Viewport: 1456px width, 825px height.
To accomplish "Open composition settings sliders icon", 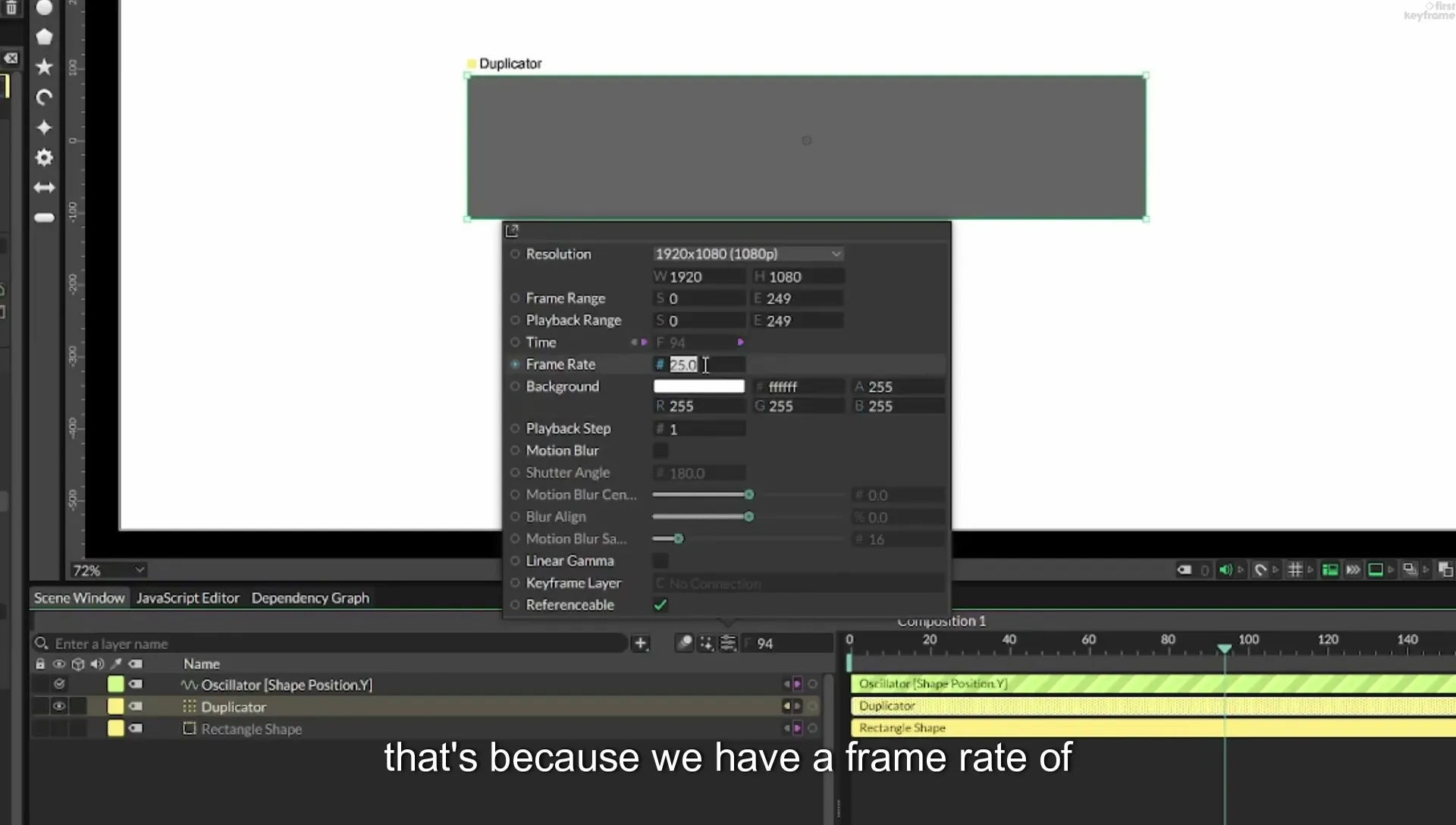I will point(728,644).
